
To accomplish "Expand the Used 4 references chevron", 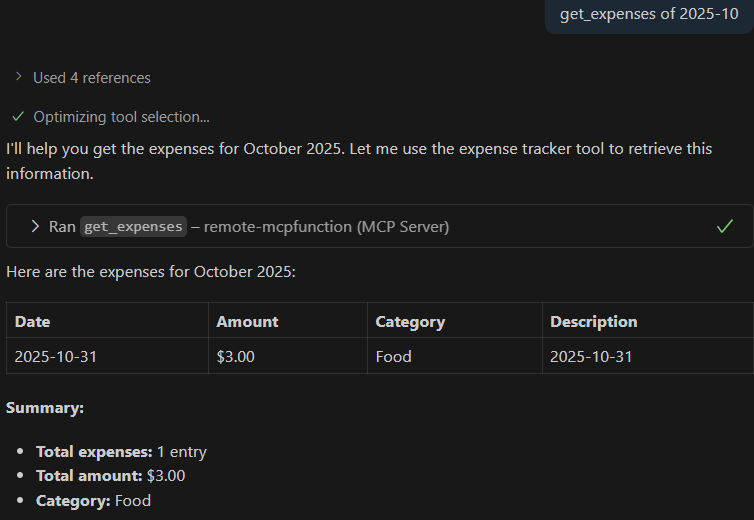I will click(19, 77).
